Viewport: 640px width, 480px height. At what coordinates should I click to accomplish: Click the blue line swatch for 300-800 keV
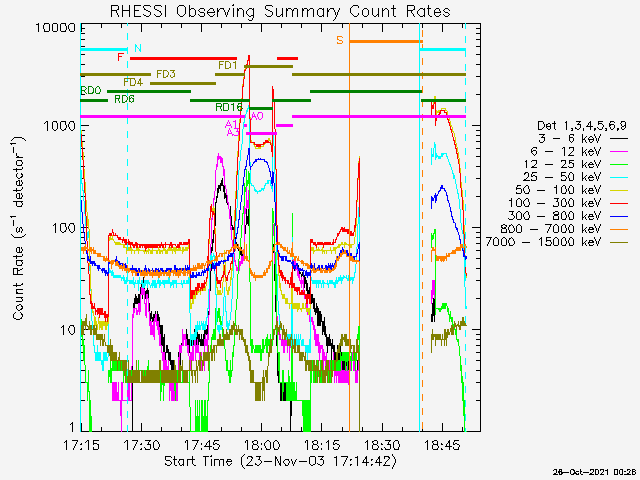click(x=619, y=216)
